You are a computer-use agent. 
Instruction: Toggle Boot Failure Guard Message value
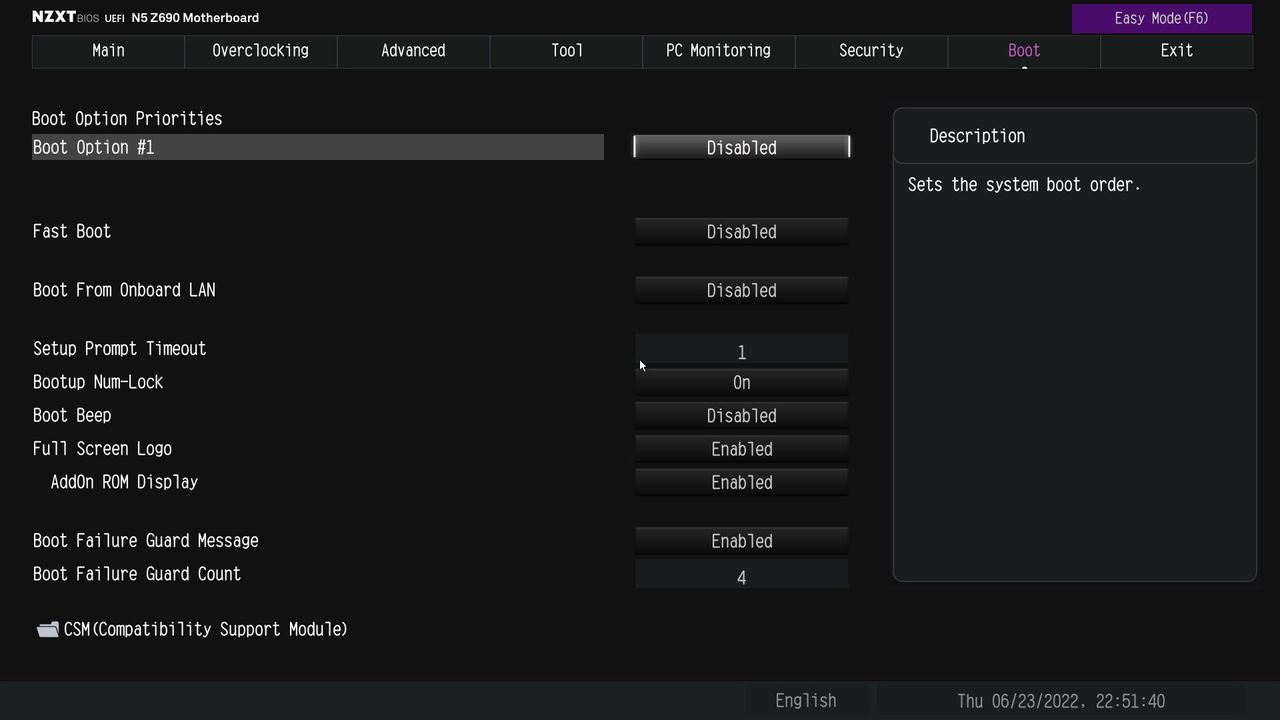coord(742,541)
